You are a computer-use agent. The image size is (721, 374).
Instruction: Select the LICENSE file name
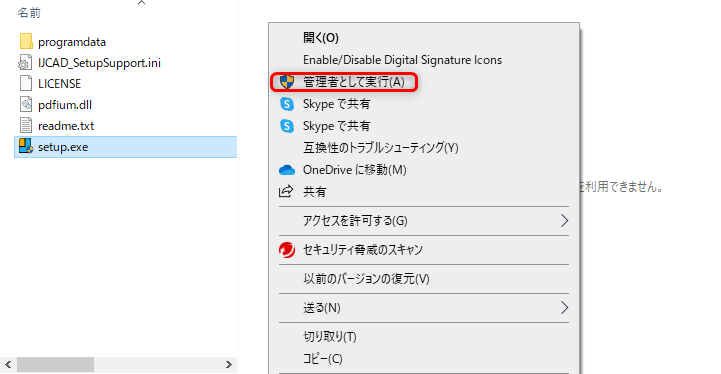[x=59, y=84]
